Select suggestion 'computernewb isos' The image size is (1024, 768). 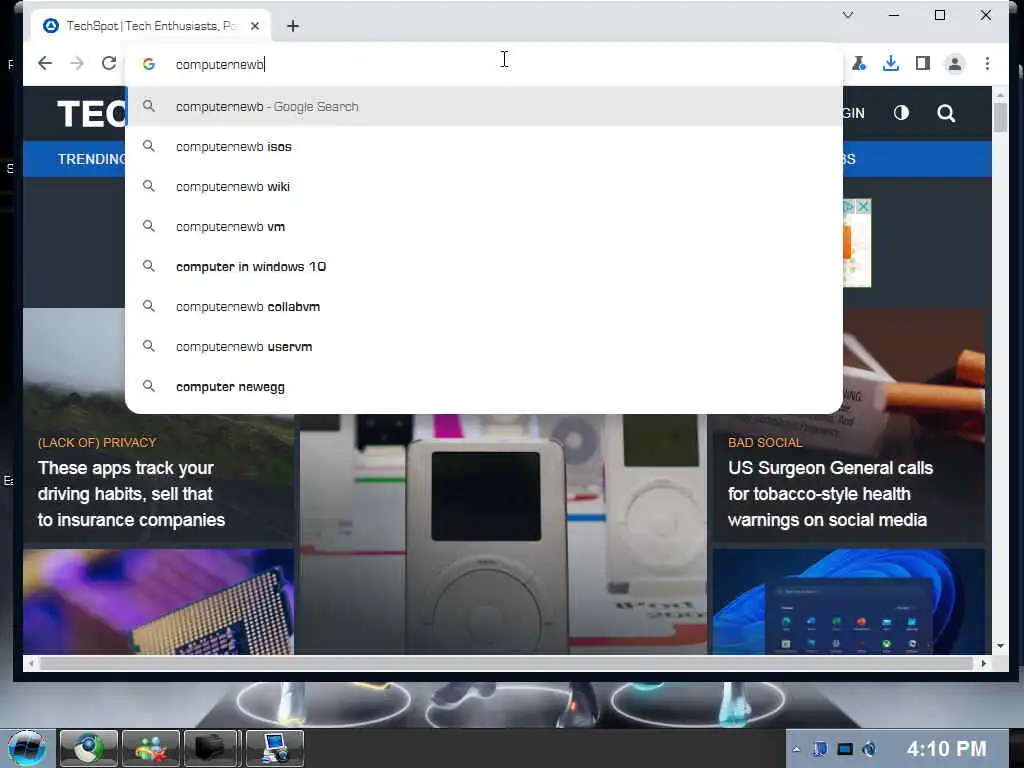tap(484, 146)
